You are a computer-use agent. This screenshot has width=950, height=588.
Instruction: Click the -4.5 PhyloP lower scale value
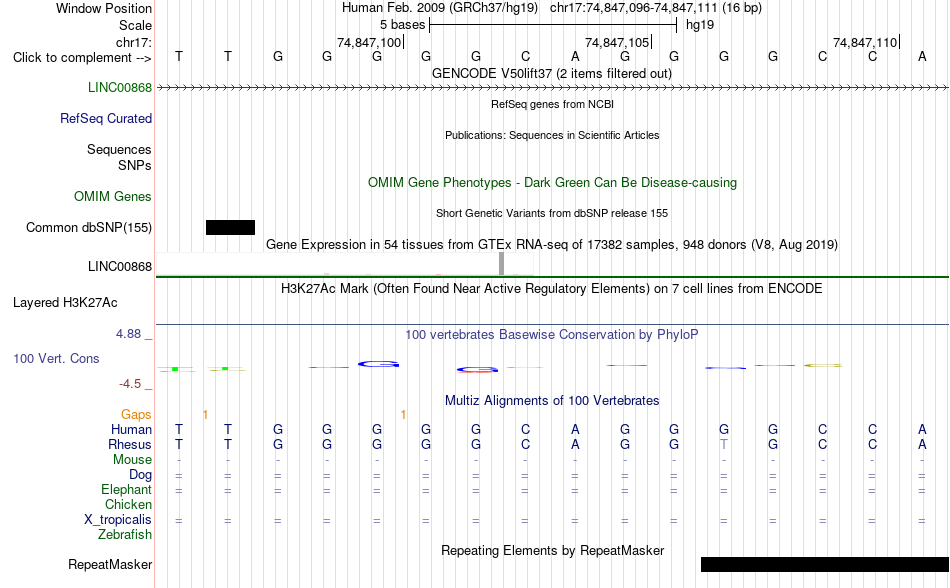tap(130, 384)
